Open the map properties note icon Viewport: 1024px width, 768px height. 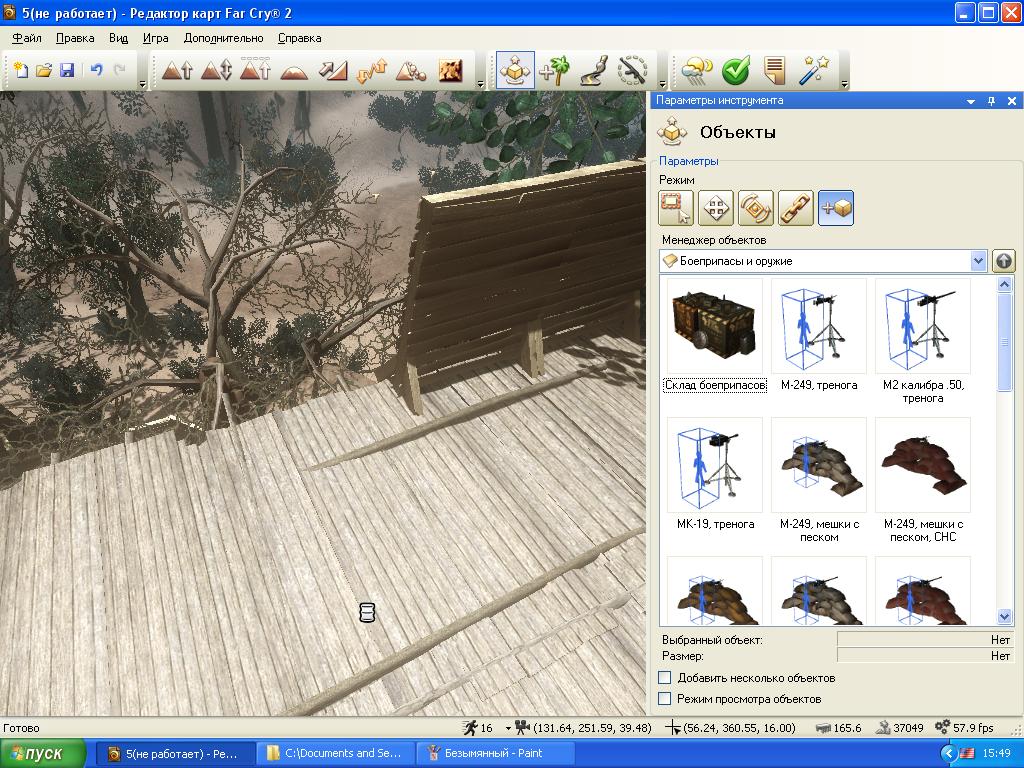click(775, 69)
